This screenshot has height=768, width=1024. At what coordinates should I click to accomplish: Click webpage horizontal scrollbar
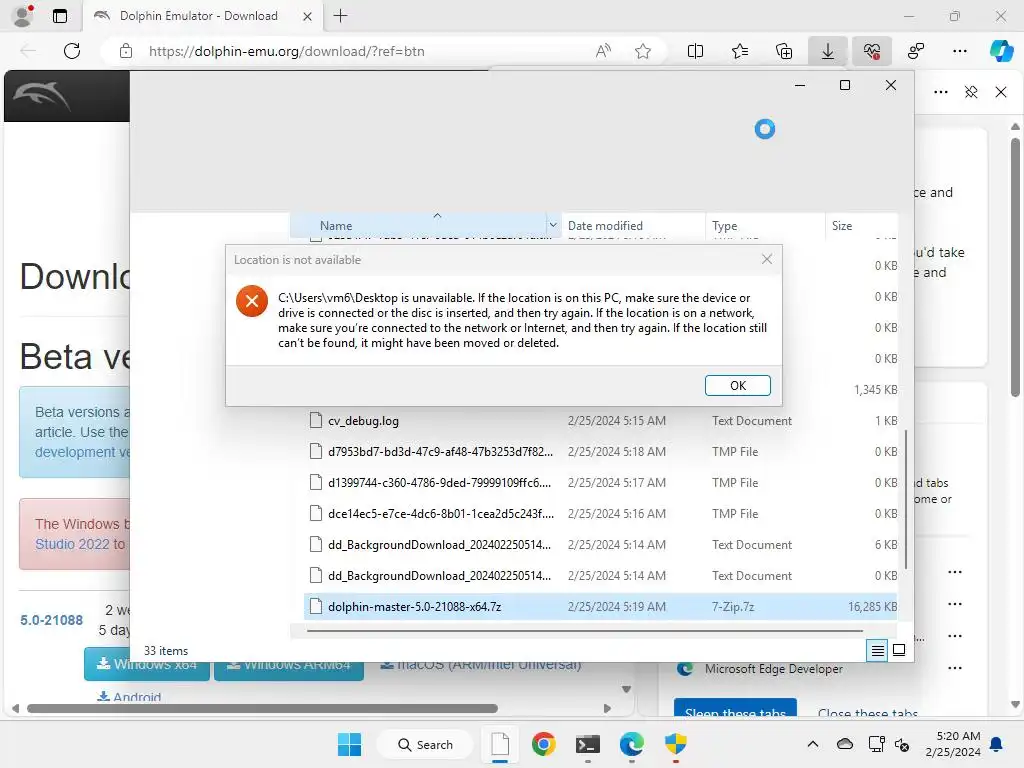263,709
